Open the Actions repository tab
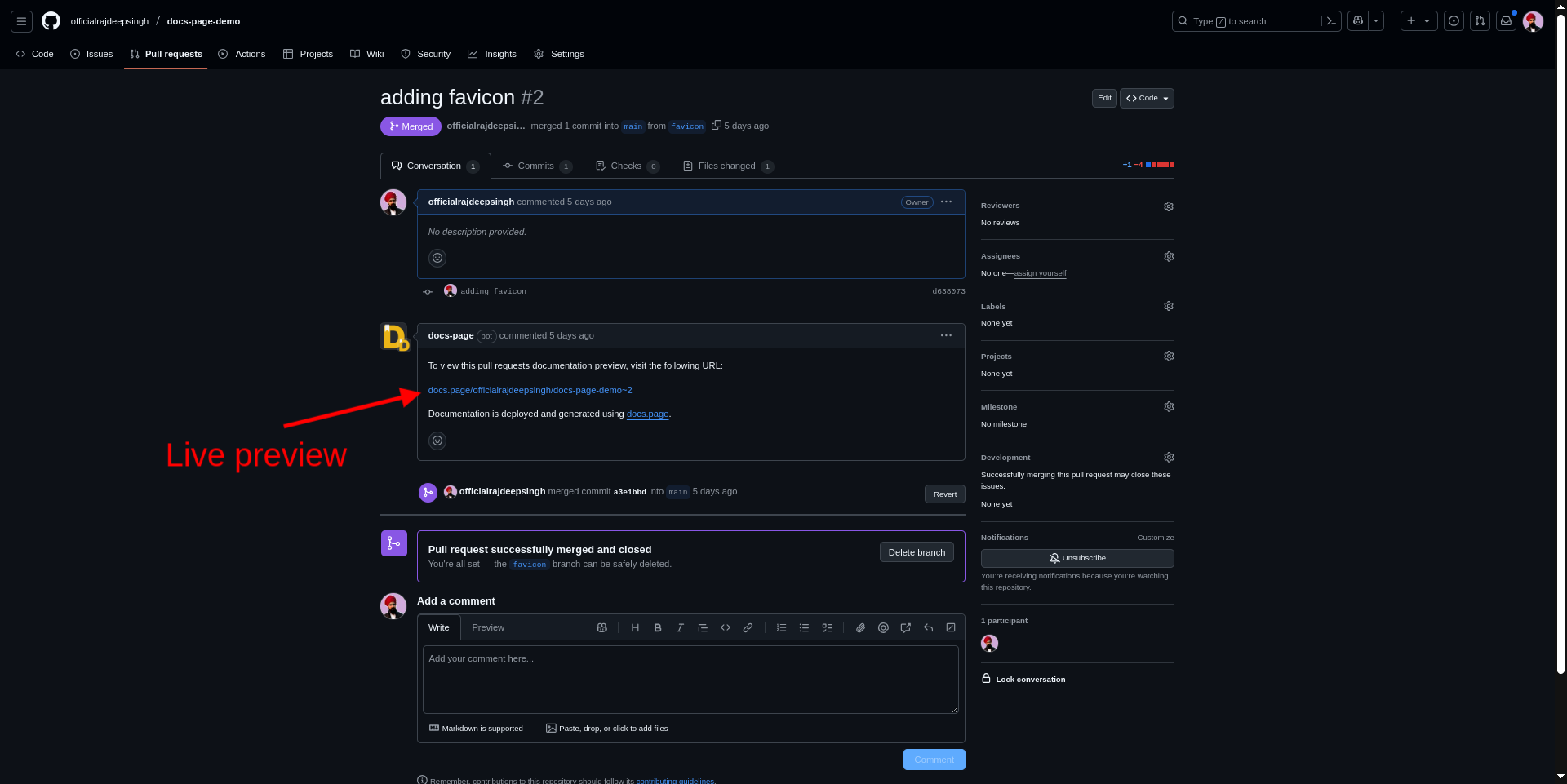Viewport: 1567px width, 784px height. (x=242, y=54)
